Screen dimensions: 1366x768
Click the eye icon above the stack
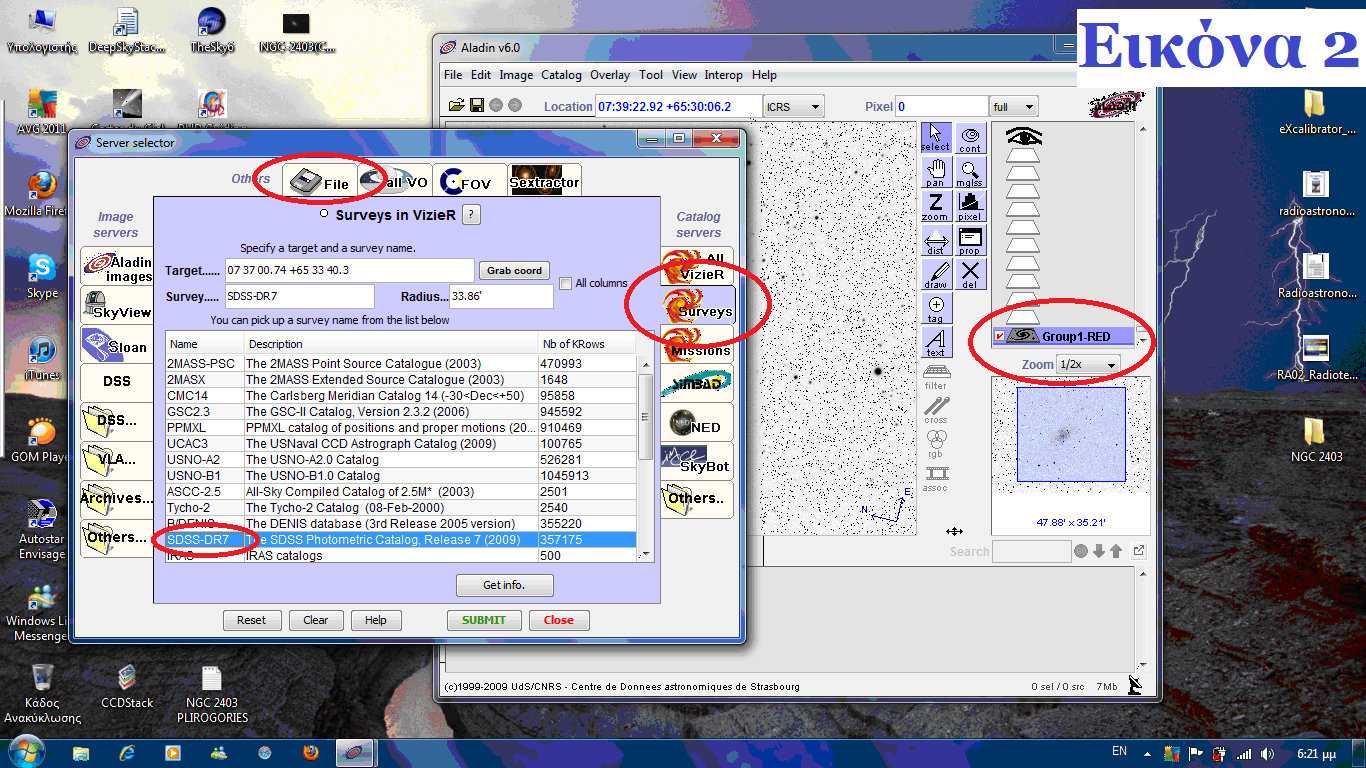click(x=1023, y=135)
